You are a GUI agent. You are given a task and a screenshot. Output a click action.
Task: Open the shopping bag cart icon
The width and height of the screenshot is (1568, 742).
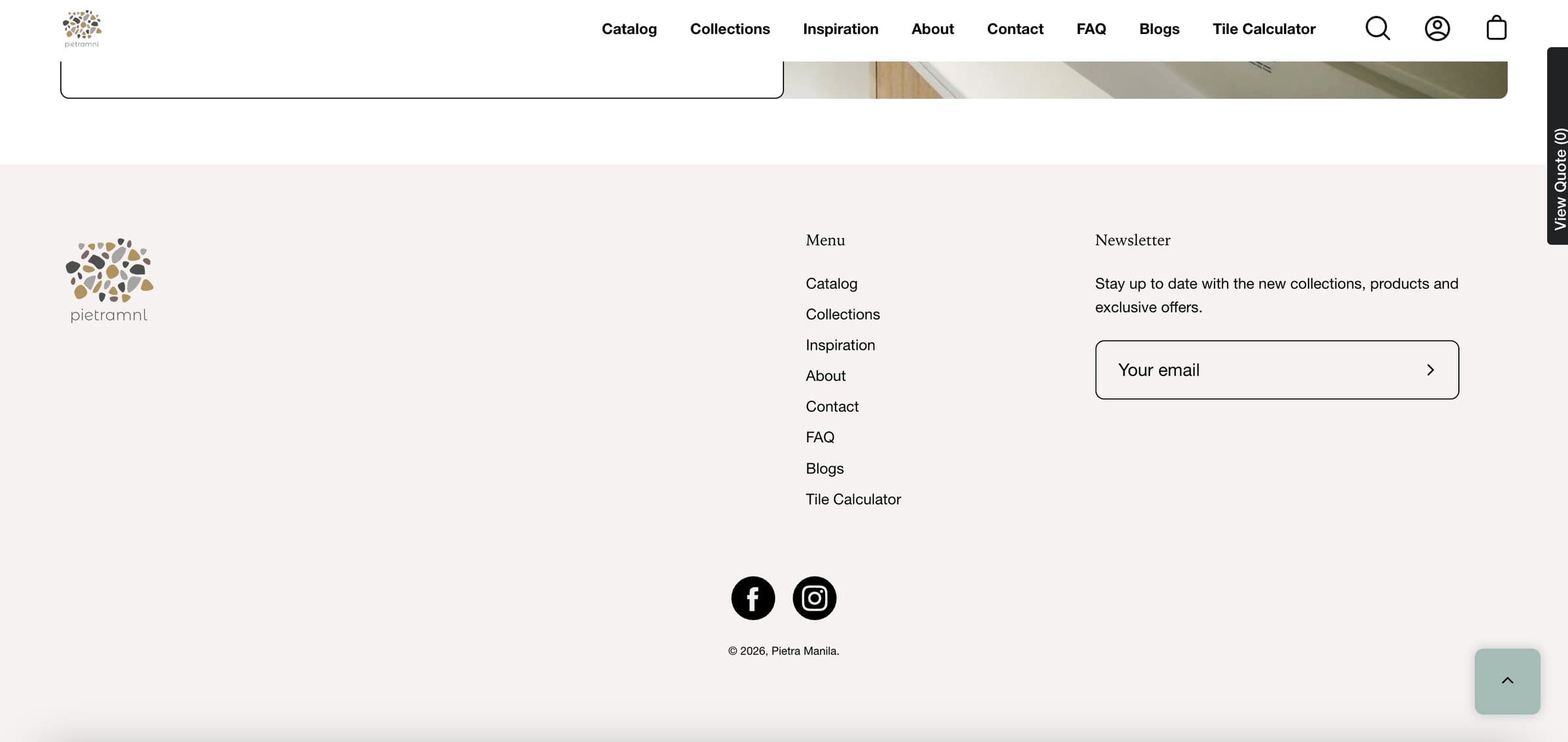pyautogui.click(x=1496, y=28)
